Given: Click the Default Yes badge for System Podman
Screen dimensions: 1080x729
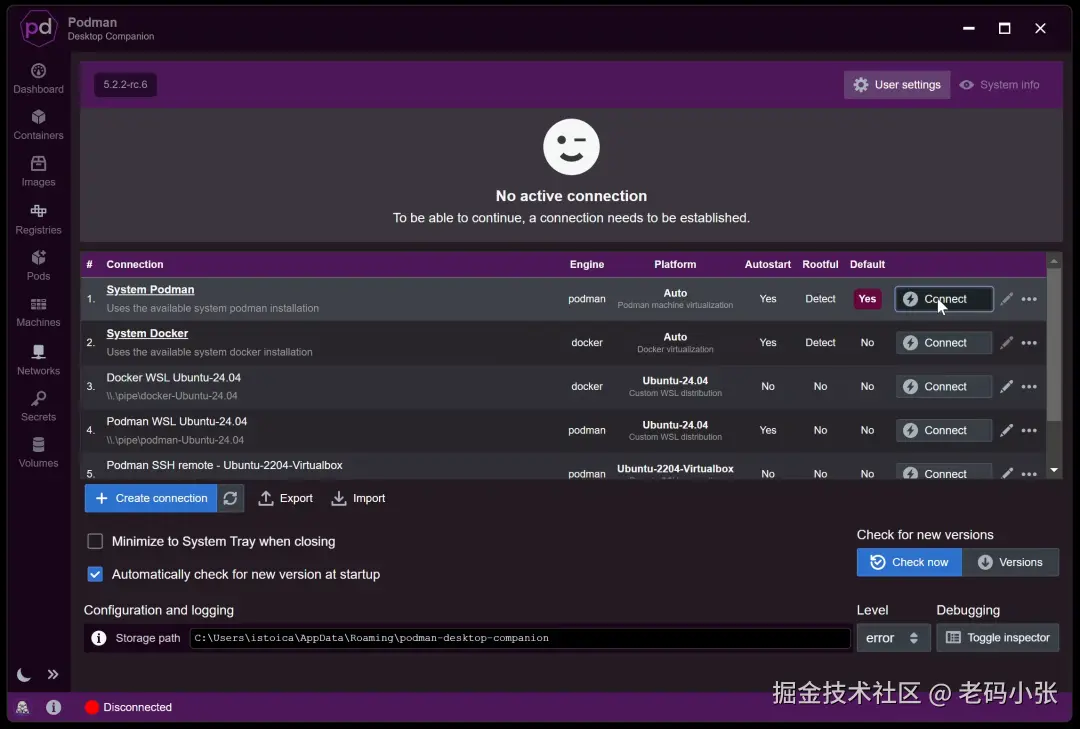Looking at the screenshot, I should (867, 299).
